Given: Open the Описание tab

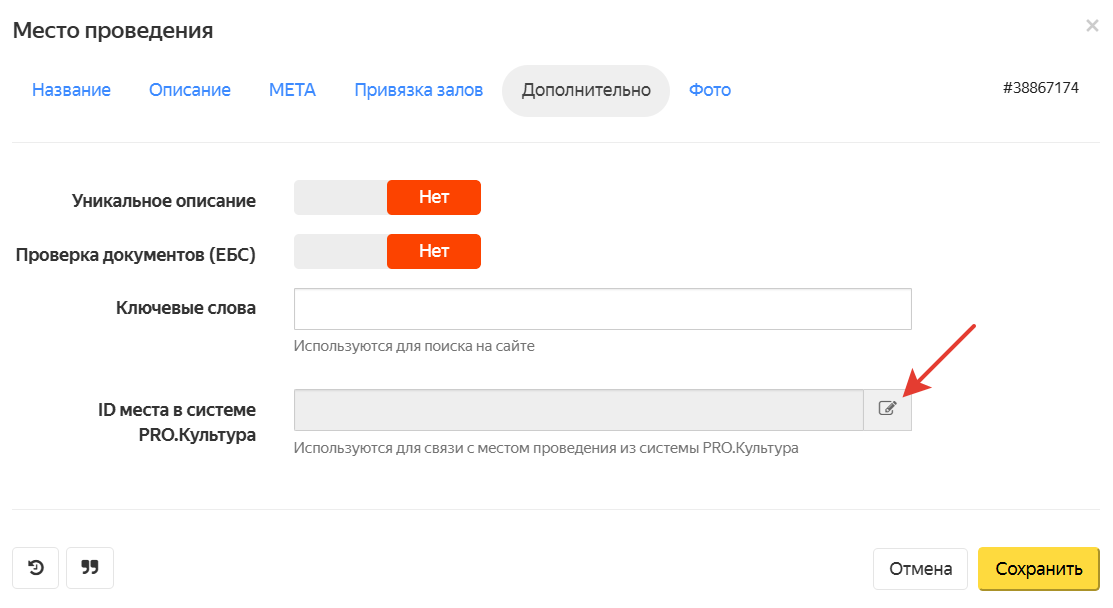Looking at the screenshot, I should (x=190, y=90).
